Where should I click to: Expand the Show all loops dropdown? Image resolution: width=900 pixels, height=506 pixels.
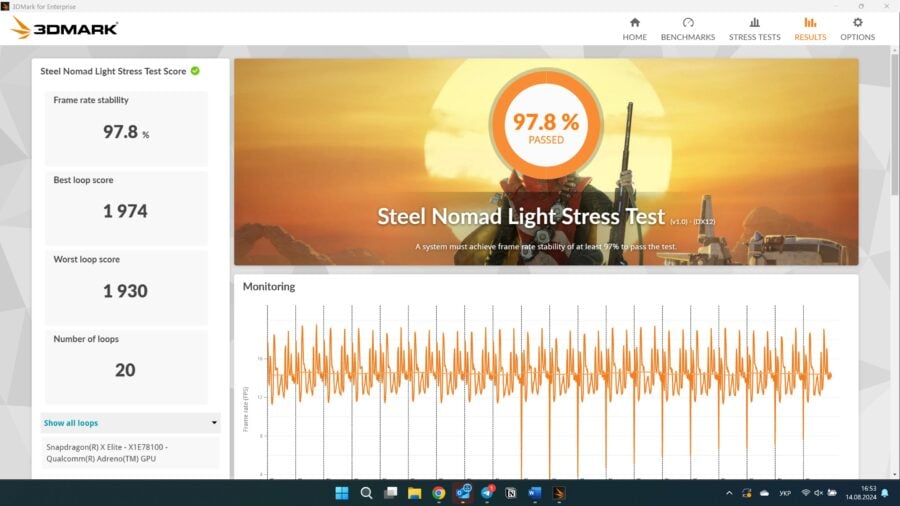(130, 423)
